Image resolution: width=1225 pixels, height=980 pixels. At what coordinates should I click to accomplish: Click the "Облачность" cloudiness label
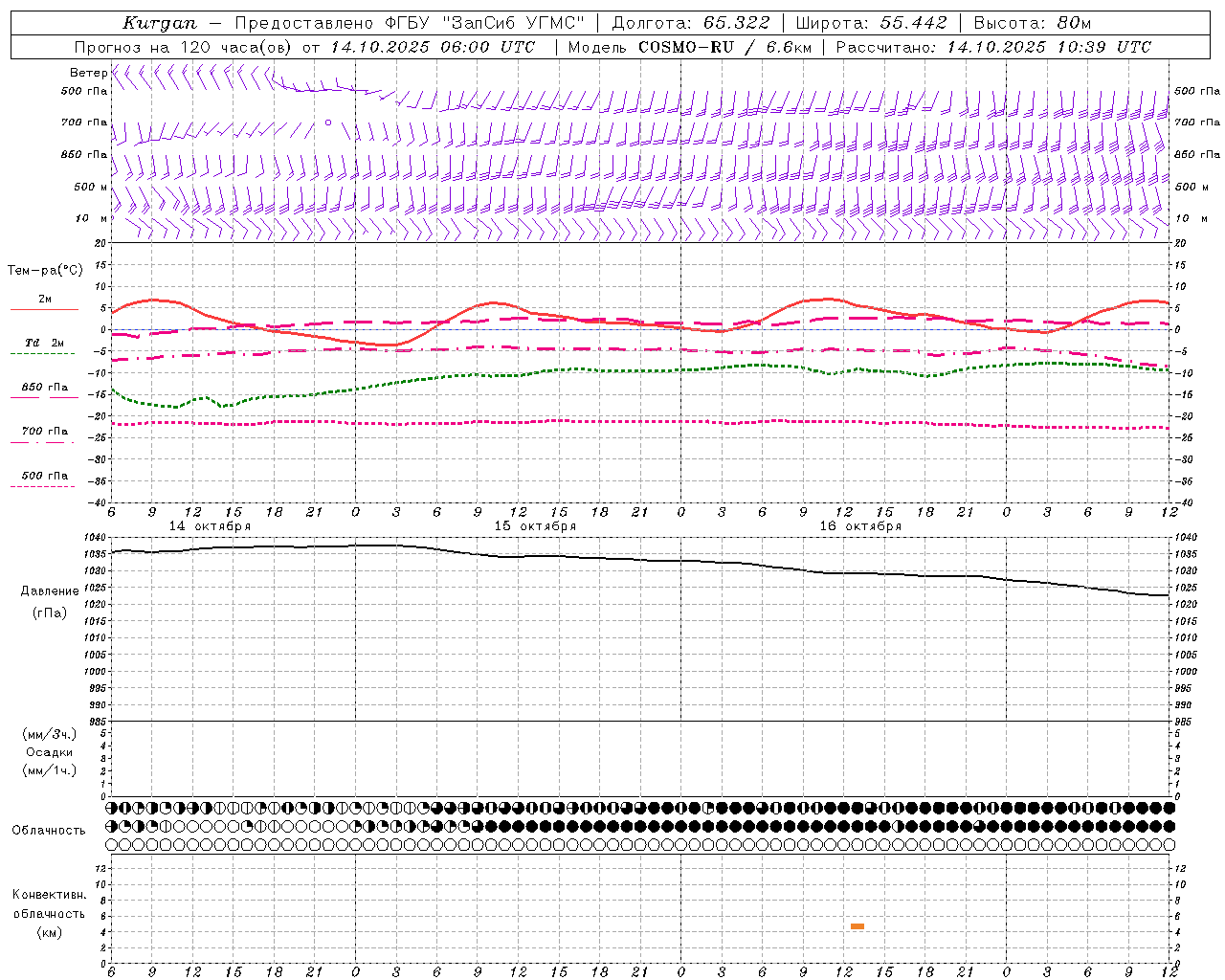pos(49,831)
